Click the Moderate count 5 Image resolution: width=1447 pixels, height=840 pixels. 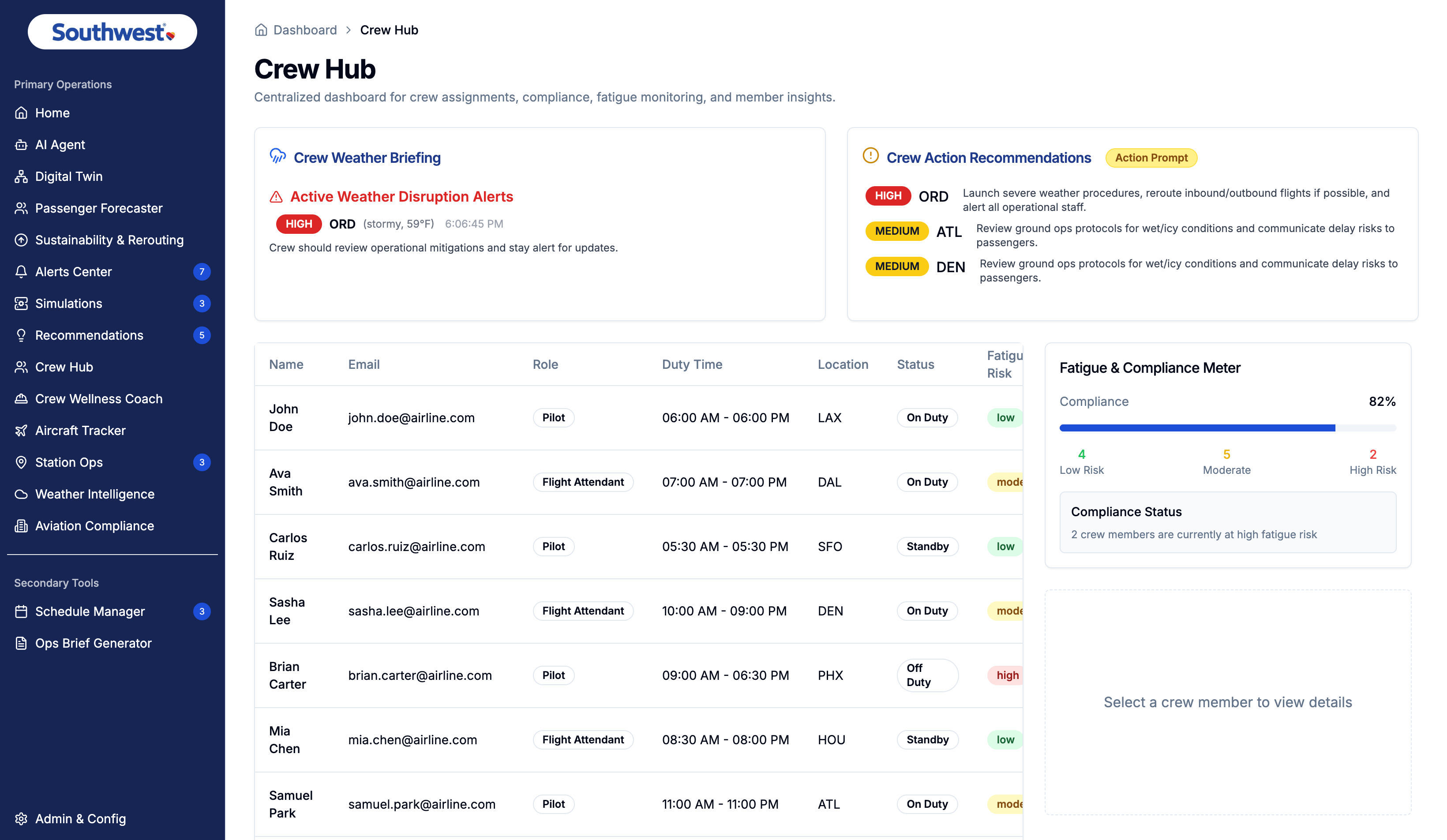(1226, 454)
